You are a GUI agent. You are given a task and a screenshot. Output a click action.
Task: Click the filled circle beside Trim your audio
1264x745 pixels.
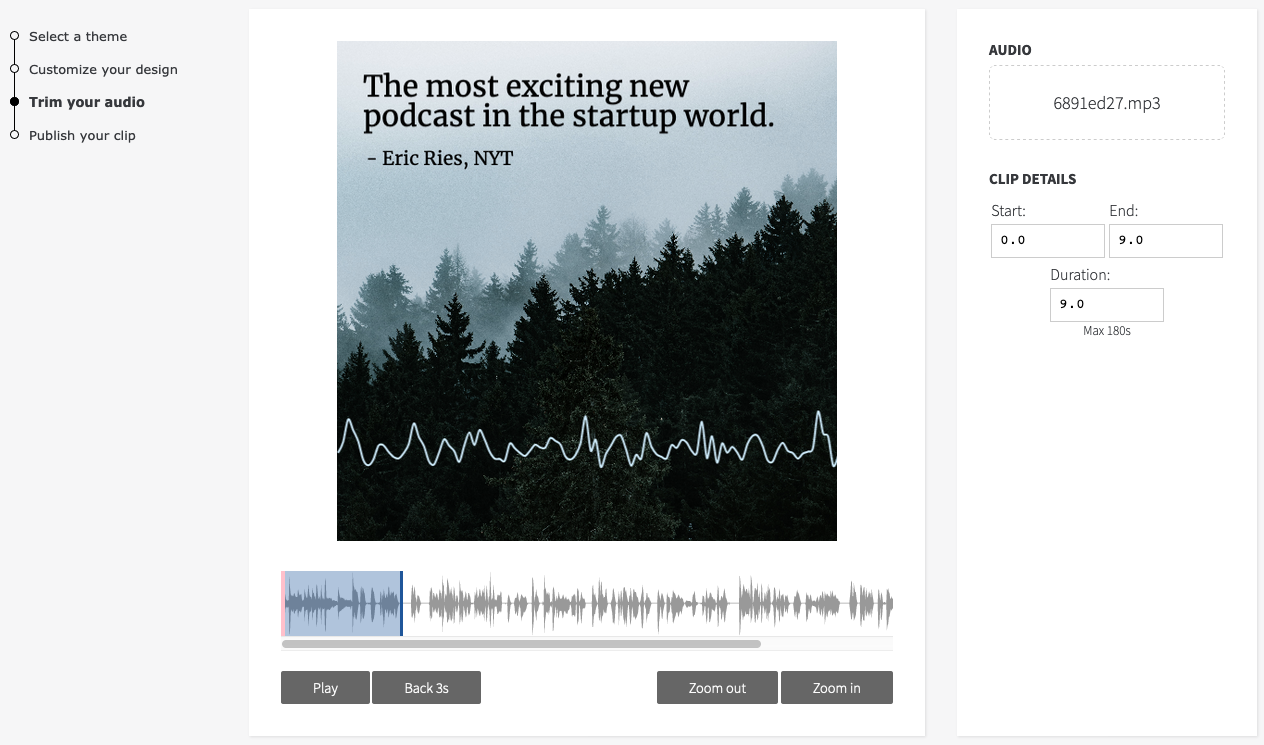tap(14, 102)
